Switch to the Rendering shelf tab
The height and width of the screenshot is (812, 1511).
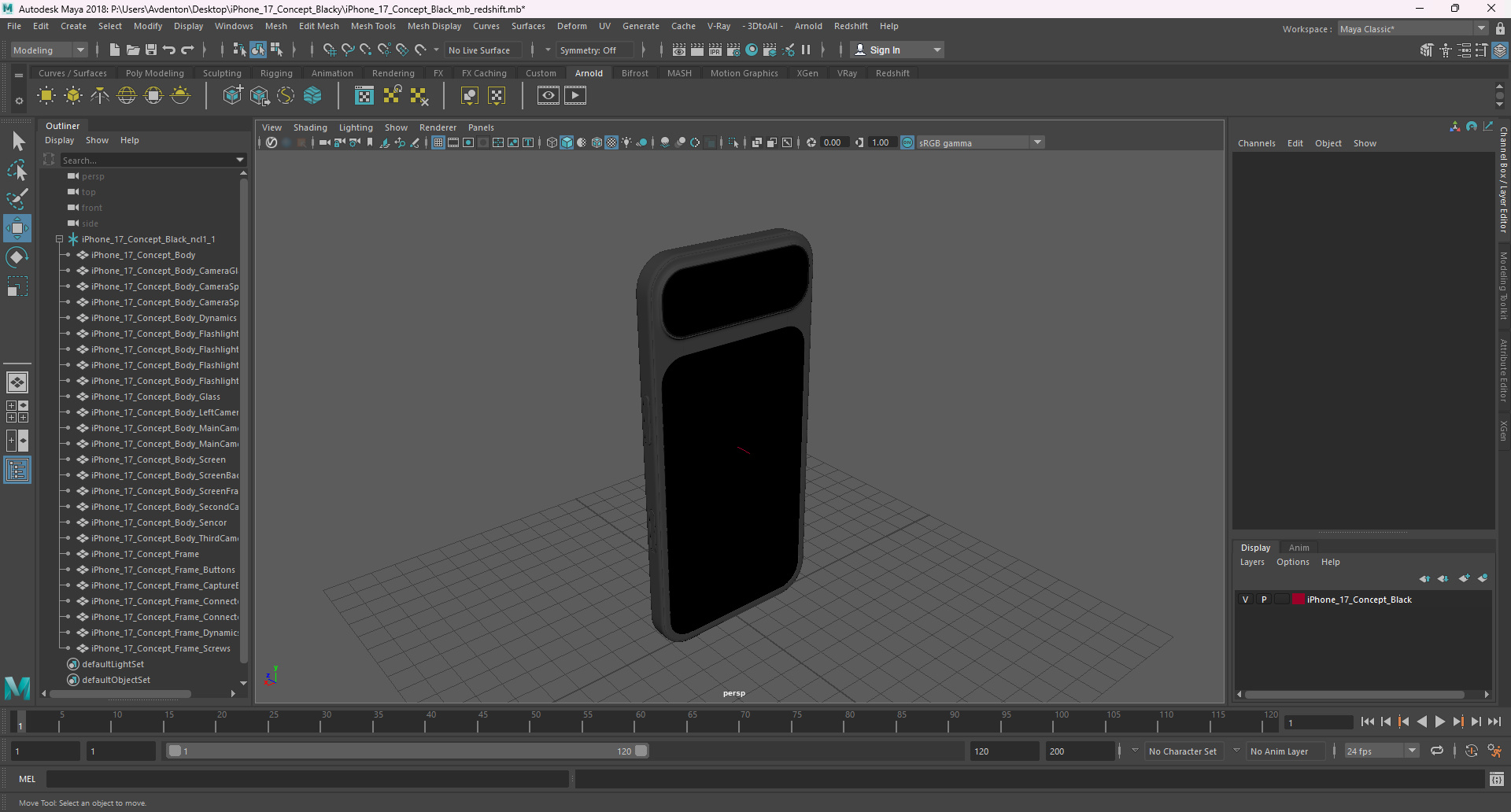[x=393, y=73]
